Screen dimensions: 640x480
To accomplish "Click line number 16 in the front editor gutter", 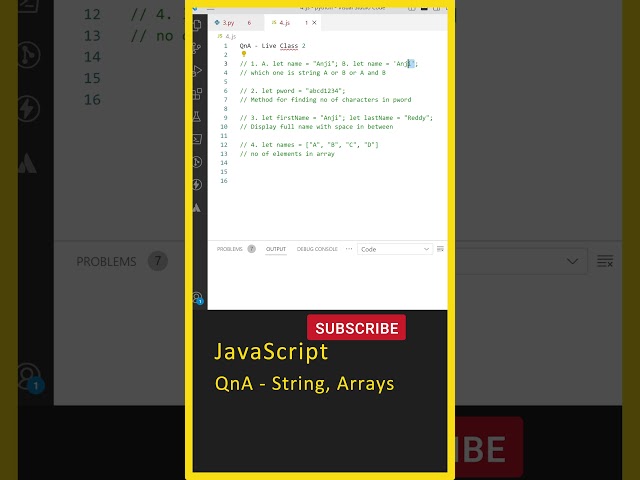I will pyautogui.click(x=224, y=181).
